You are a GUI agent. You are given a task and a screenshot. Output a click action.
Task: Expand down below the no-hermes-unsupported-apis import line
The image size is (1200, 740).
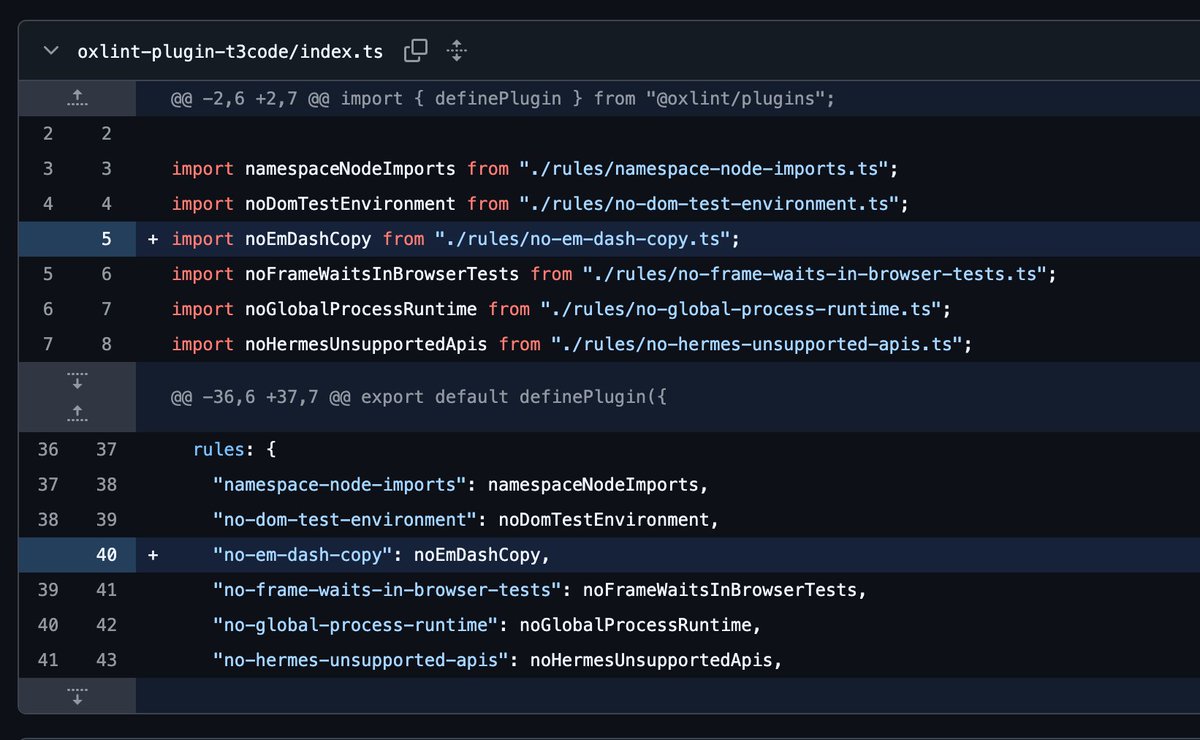pyautogui.click(x=77, y=380)
